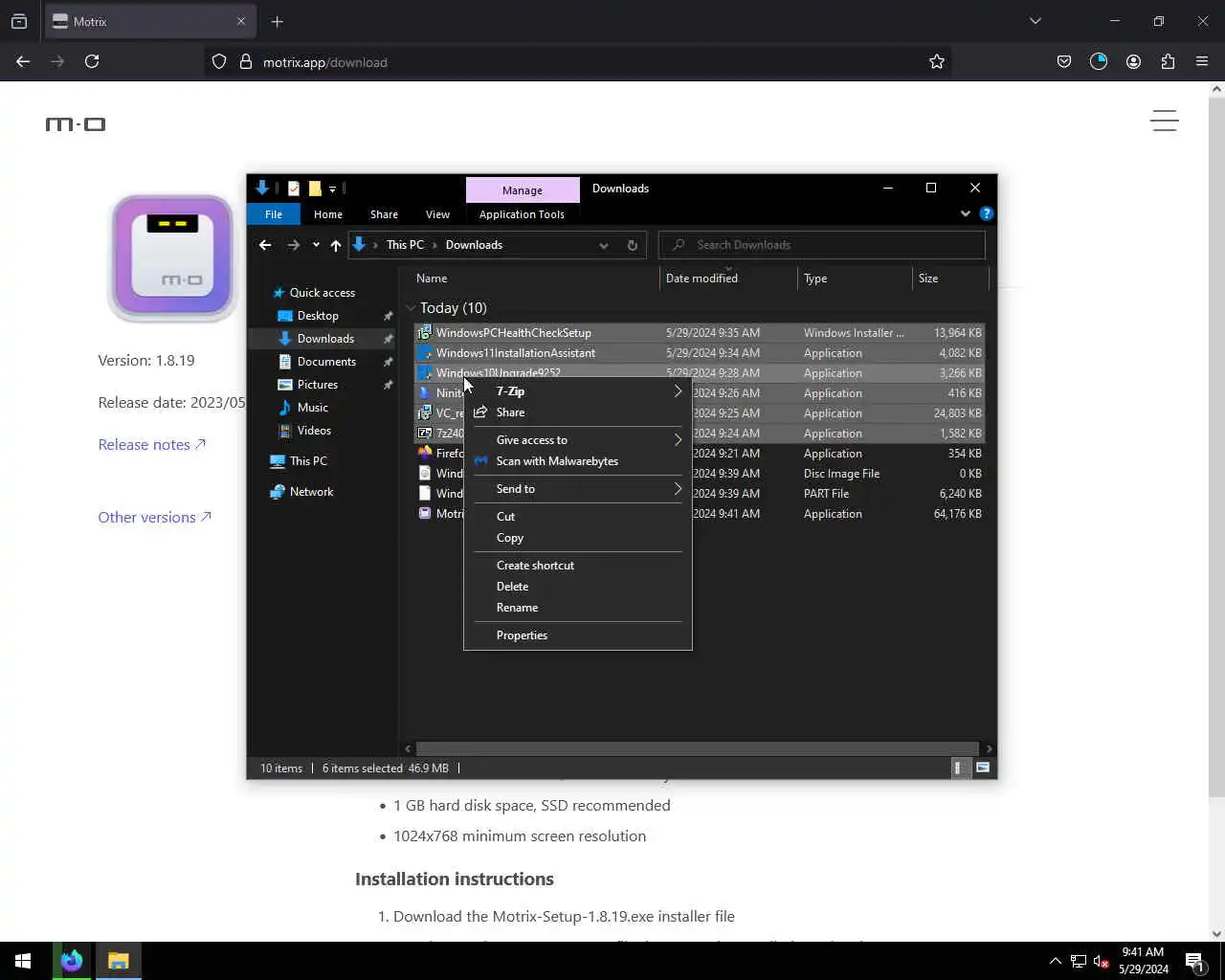
Task: Select Create shortcut option
Action: coord(578,565)
